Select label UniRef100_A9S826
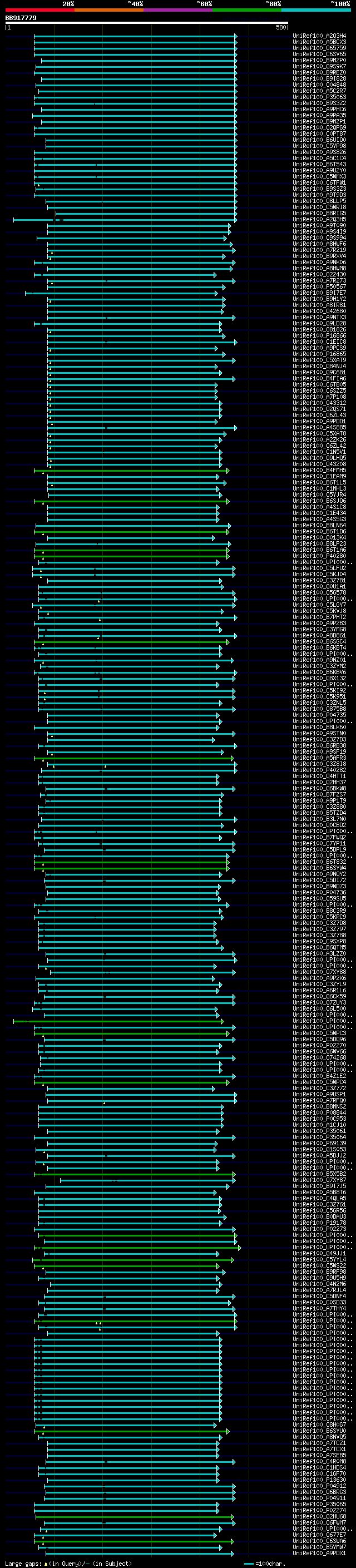 [319, 152]
